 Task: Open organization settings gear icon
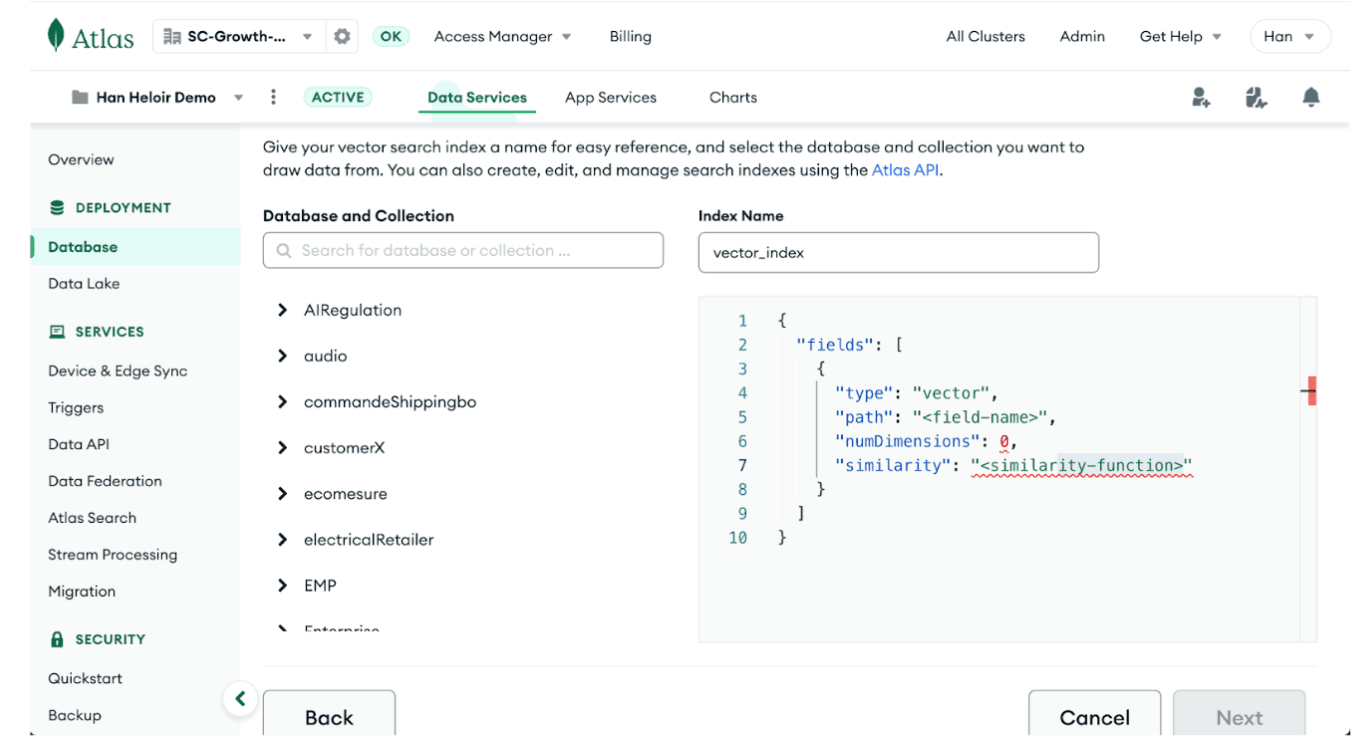click(342, 36)
